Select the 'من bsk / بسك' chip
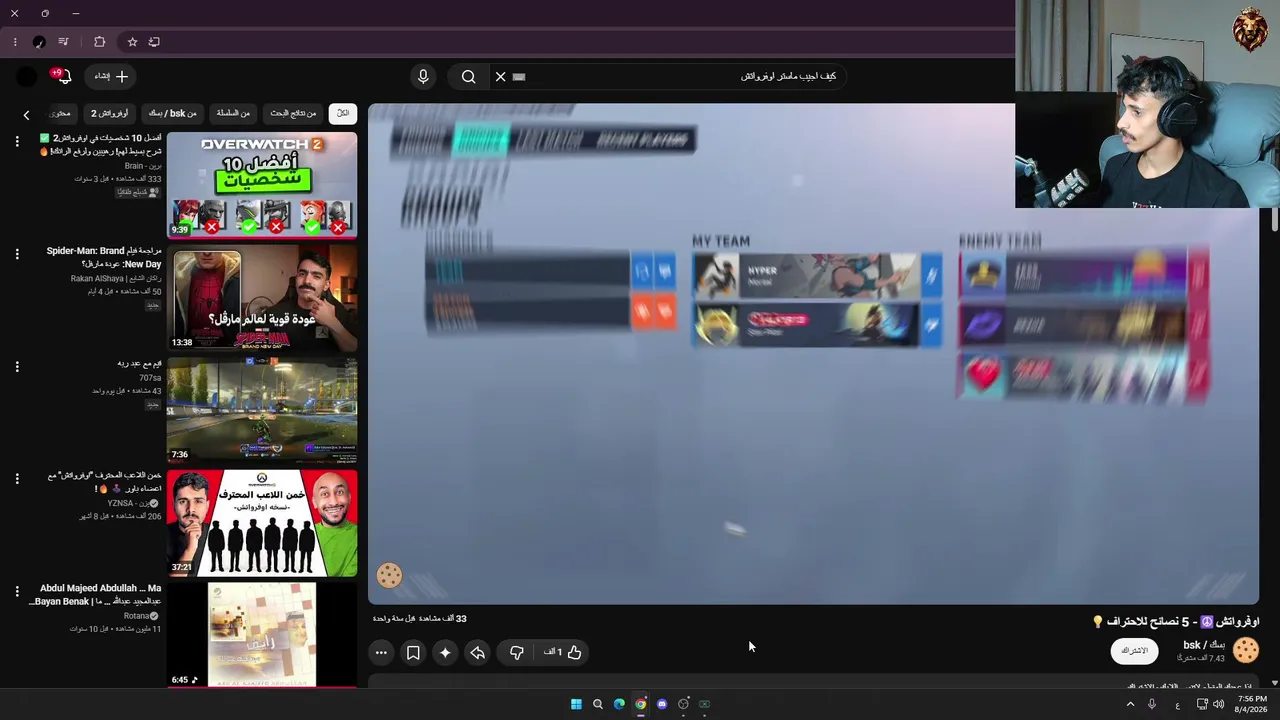1280x720 pixels. click(x=173, y=113)
